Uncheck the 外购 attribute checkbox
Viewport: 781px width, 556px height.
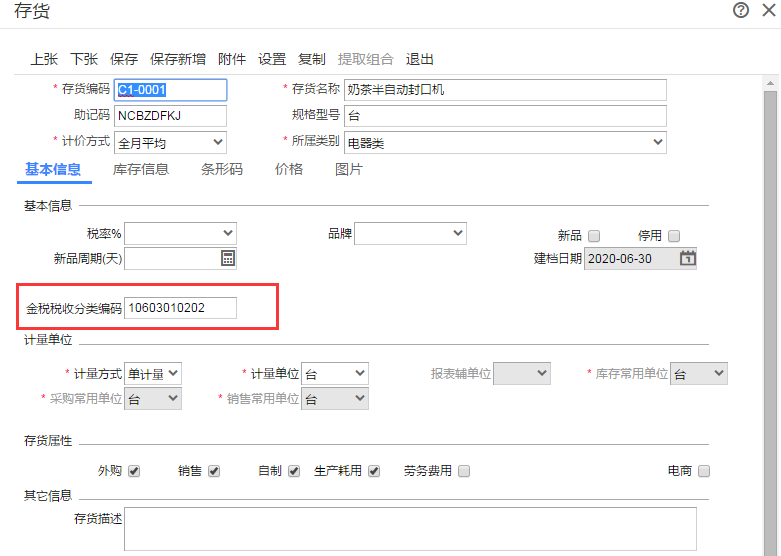point(134,471)
